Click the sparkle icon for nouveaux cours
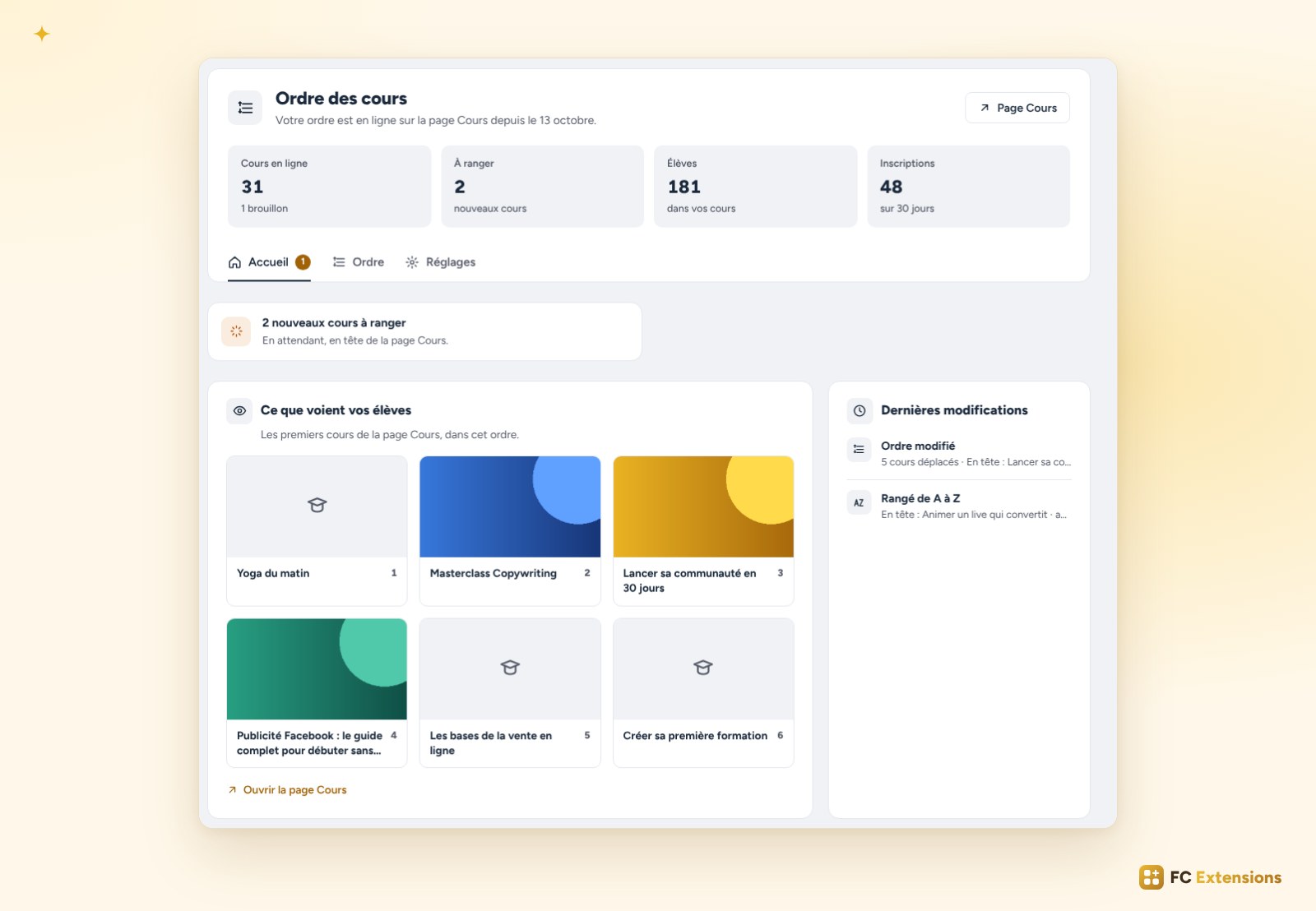 pyautogui.click(x=236, y=331)
